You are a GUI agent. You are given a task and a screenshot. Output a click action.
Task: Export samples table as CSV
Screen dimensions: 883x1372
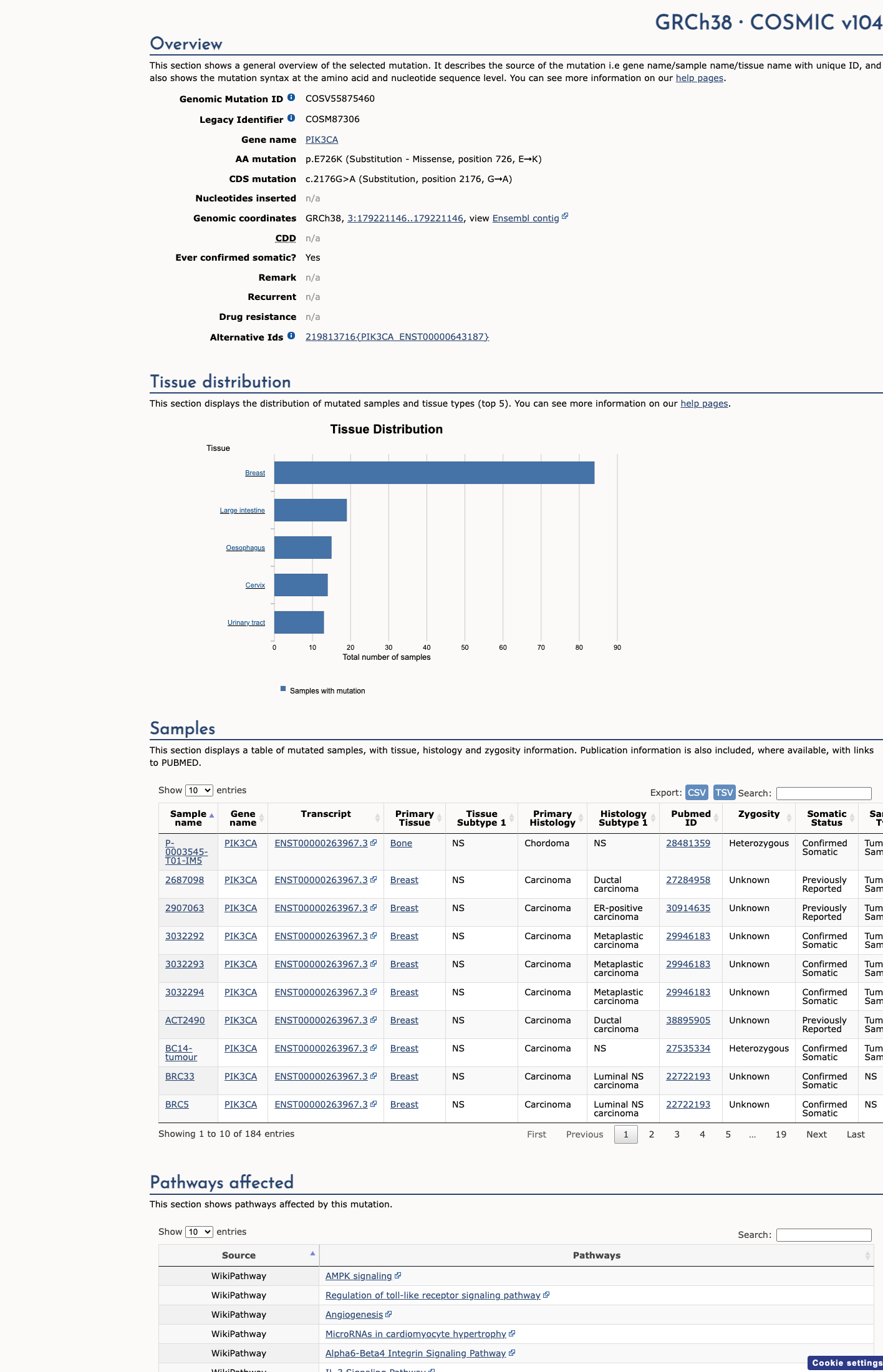[697, 792]
